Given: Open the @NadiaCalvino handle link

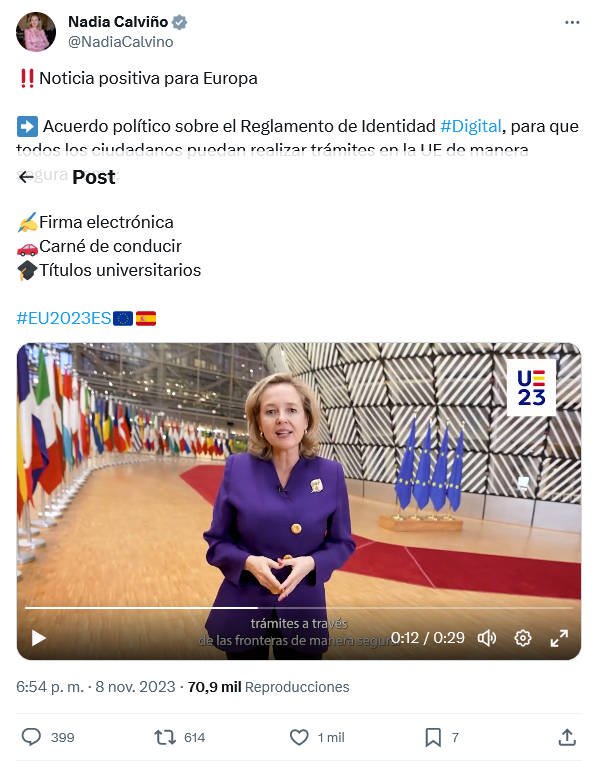Looking at the screenshot, I should tap(120, 42).
